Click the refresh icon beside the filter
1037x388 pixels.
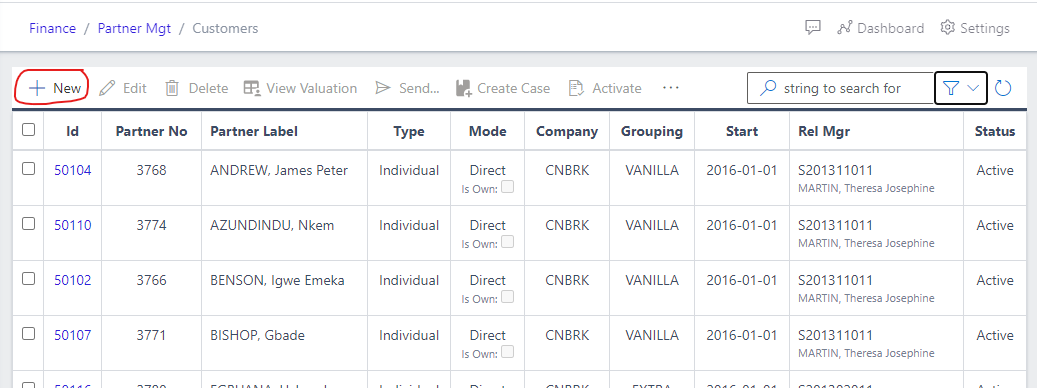[1003, 88]
